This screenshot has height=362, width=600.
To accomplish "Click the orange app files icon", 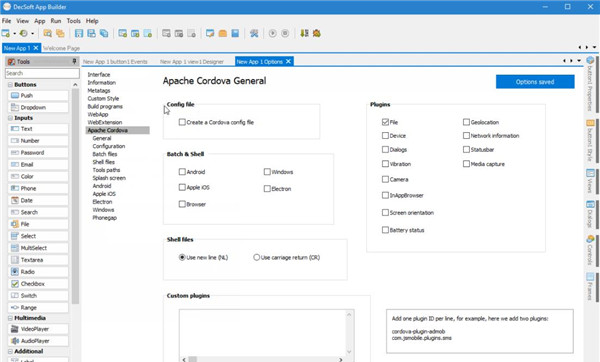I will coord(222,34).
